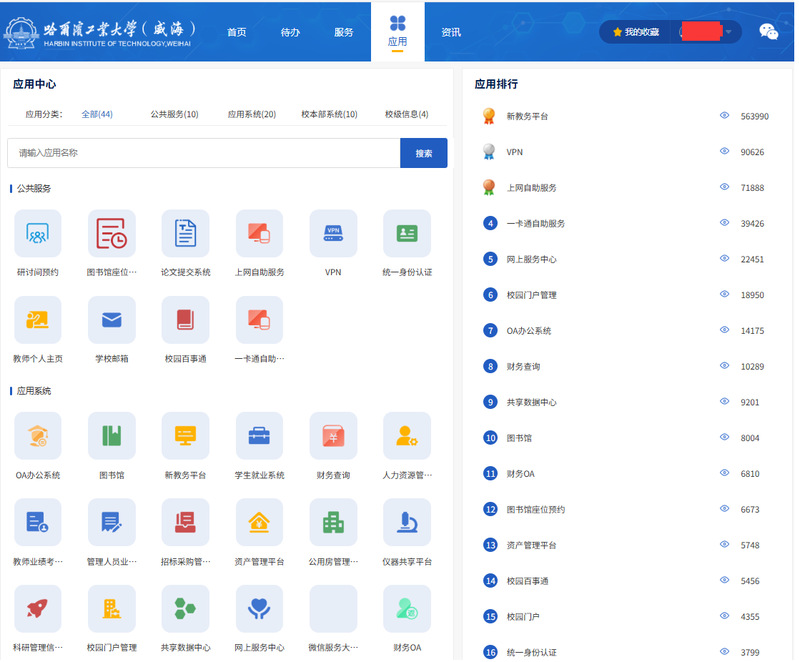Click the application name search field
799x662 pixels.
(205, 153)
